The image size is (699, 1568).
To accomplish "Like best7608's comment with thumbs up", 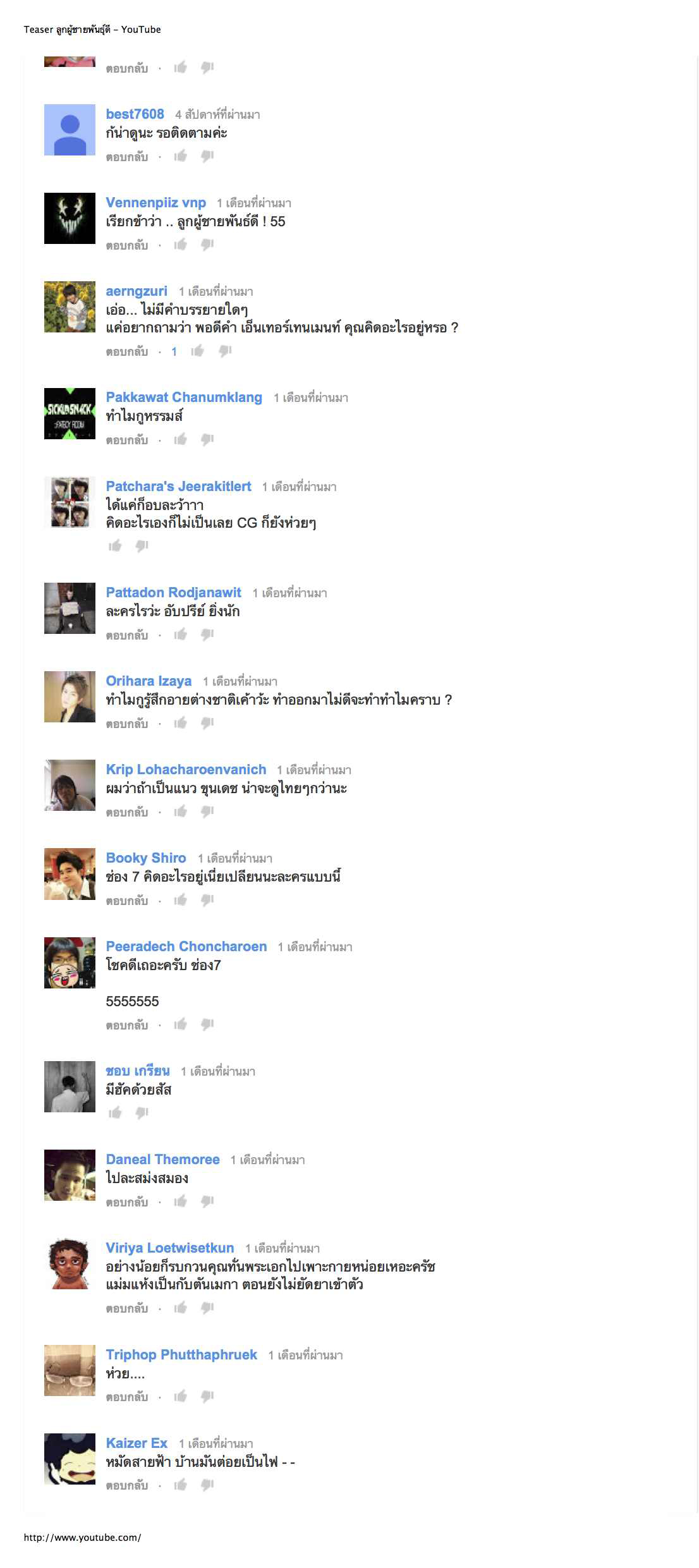I will [x=181, y=156].
